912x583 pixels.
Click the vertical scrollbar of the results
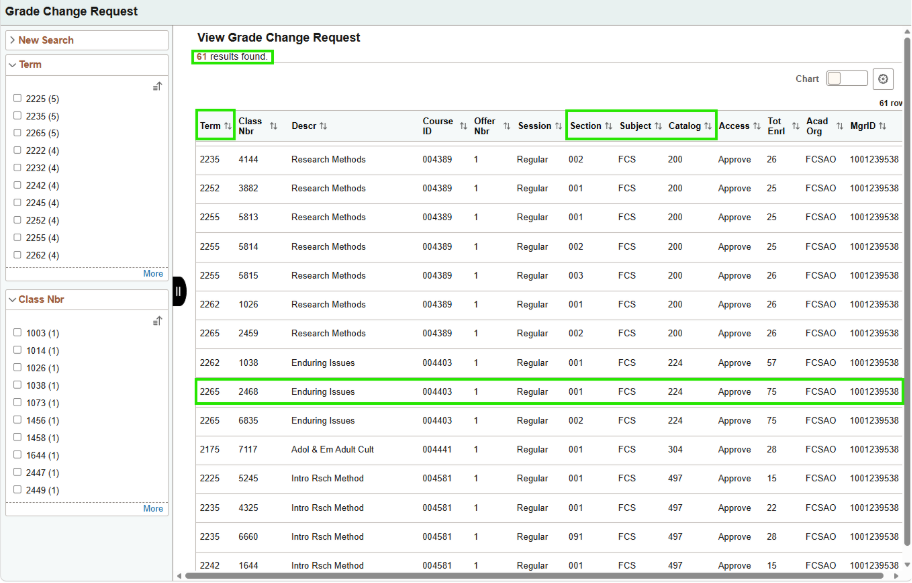pyautogui.click(x=907, y=291)
